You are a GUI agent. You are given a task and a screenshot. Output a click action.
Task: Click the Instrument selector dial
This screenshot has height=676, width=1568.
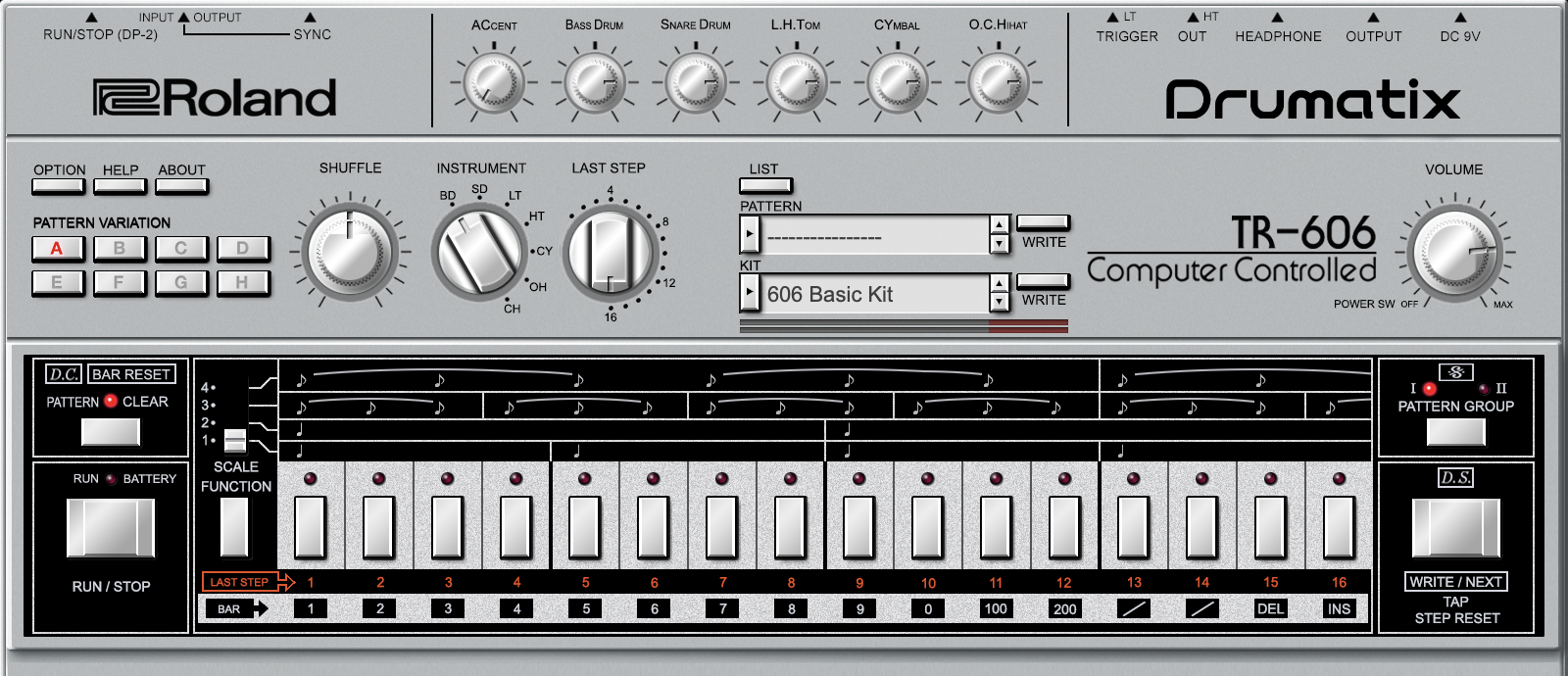pyautogui.click(x=479, y=253)
